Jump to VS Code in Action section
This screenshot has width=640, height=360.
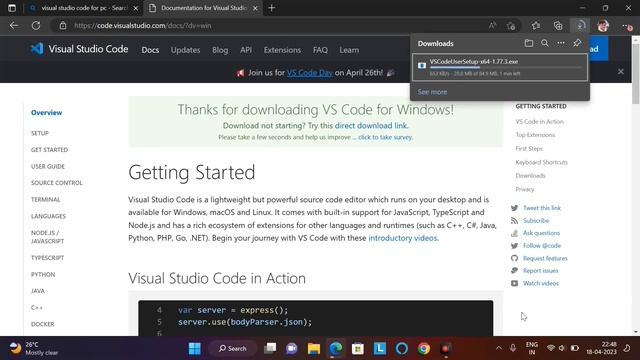pyautogui.click(x=539, y=122)
